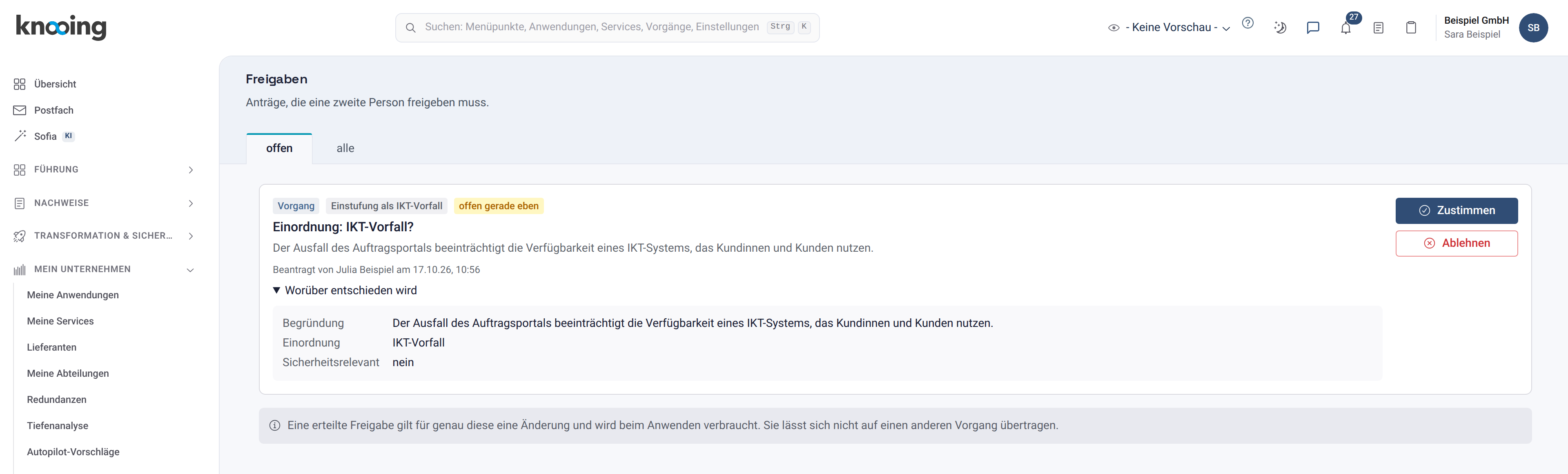Expand the NACHWEISE section chevron
The image size is (1568, 474).
191,203
